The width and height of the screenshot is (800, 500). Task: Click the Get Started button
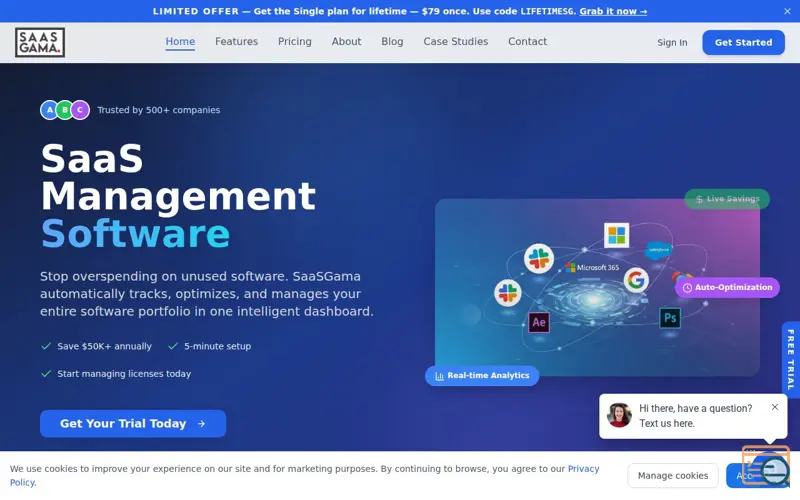click(x=743, y=42)
